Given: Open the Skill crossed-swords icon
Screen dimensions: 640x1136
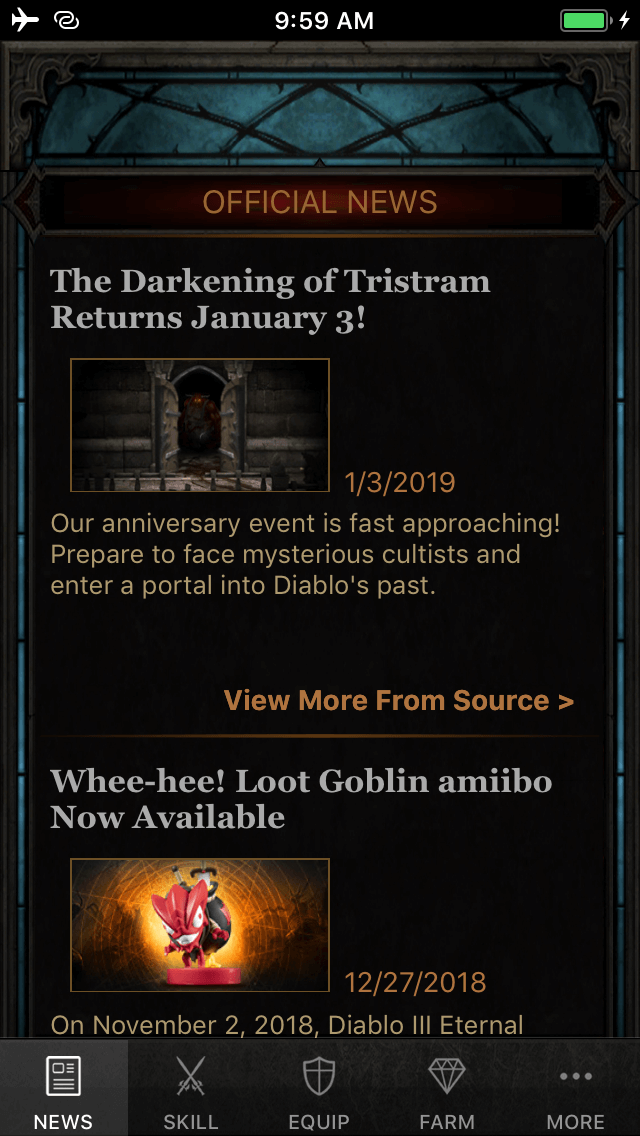Looking at the screenshot, I should click(191, 1076).
